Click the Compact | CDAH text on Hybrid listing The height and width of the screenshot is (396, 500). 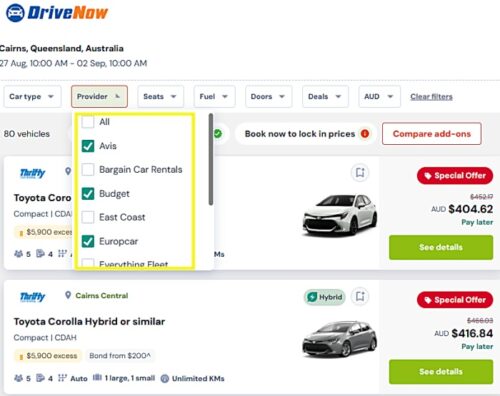[x=45, y=338]
